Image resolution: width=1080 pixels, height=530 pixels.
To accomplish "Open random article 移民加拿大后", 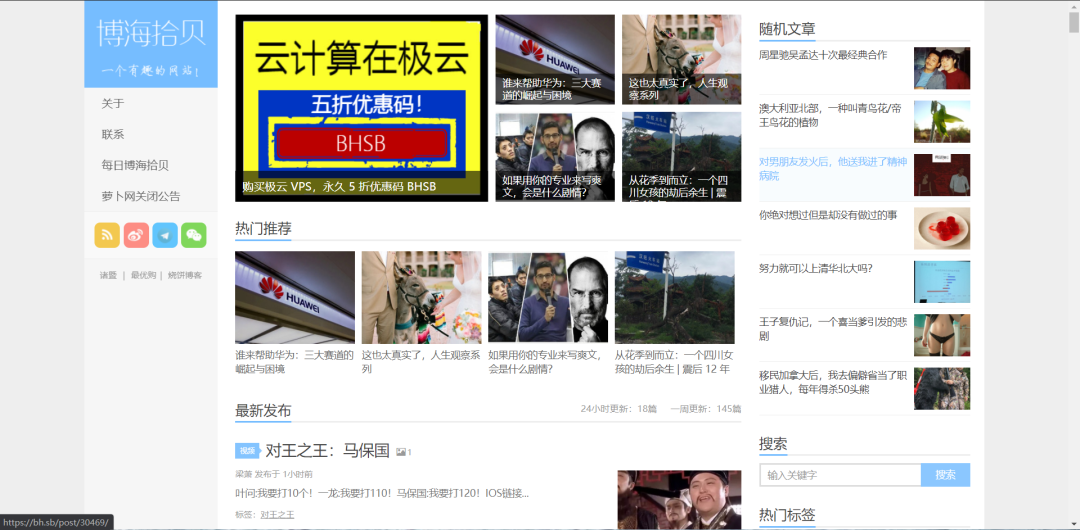I will pyautogui.click(x=832, y=382).
